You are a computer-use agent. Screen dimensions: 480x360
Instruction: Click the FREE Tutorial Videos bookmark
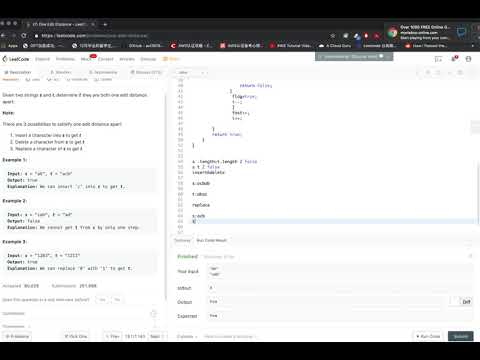click(291, 46)
